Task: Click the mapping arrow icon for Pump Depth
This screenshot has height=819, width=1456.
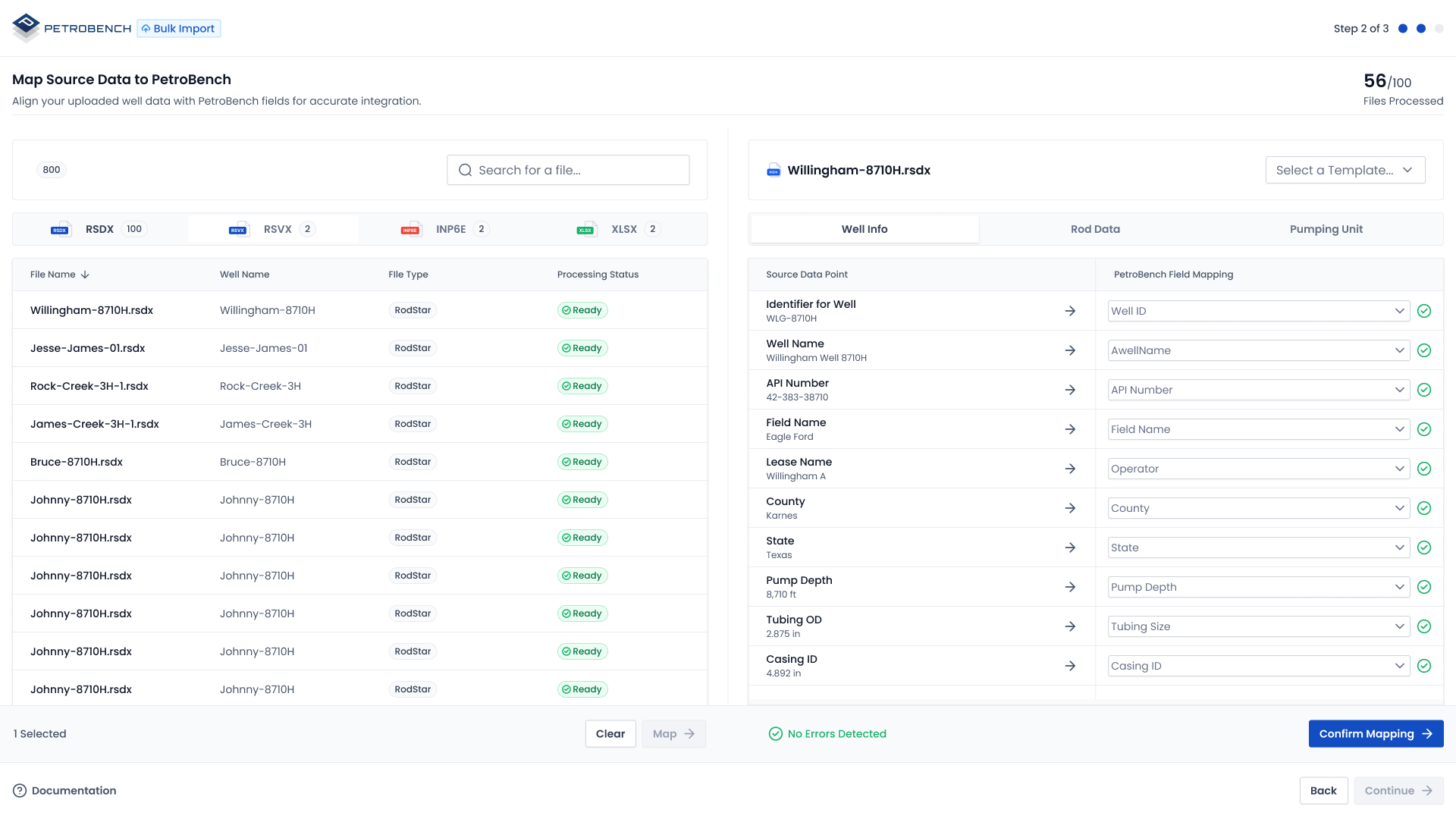Action: [1070, 586]
